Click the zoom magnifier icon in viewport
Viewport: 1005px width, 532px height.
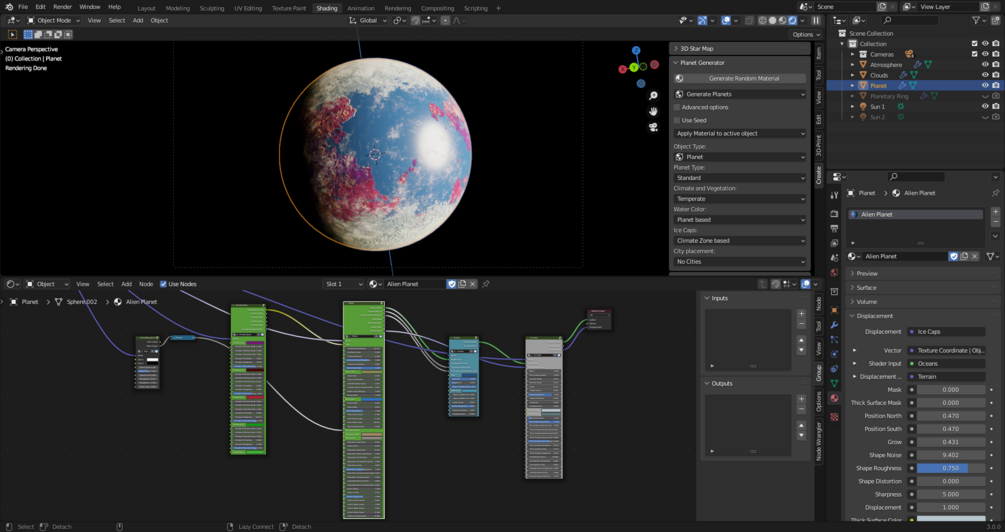click(652, 96)
